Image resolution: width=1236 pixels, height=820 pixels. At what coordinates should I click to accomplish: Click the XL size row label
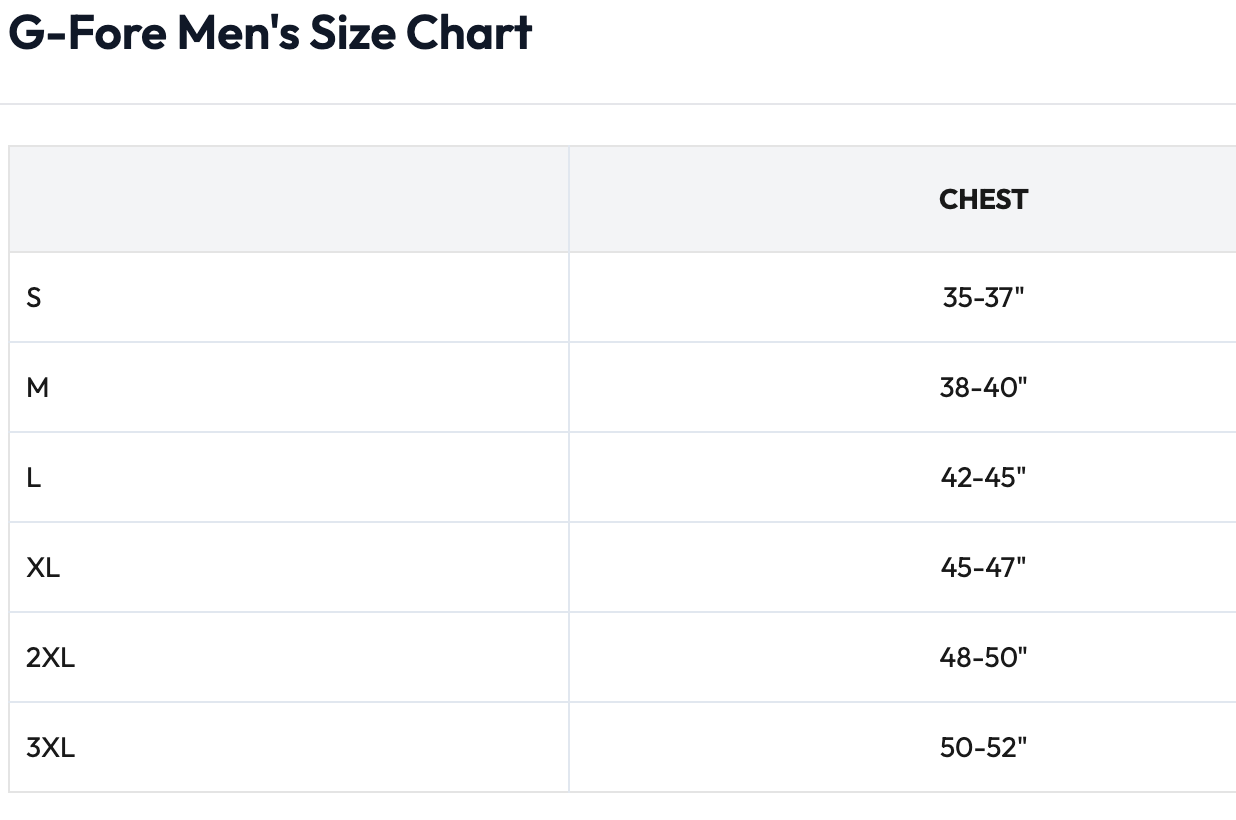pos(43,567)
